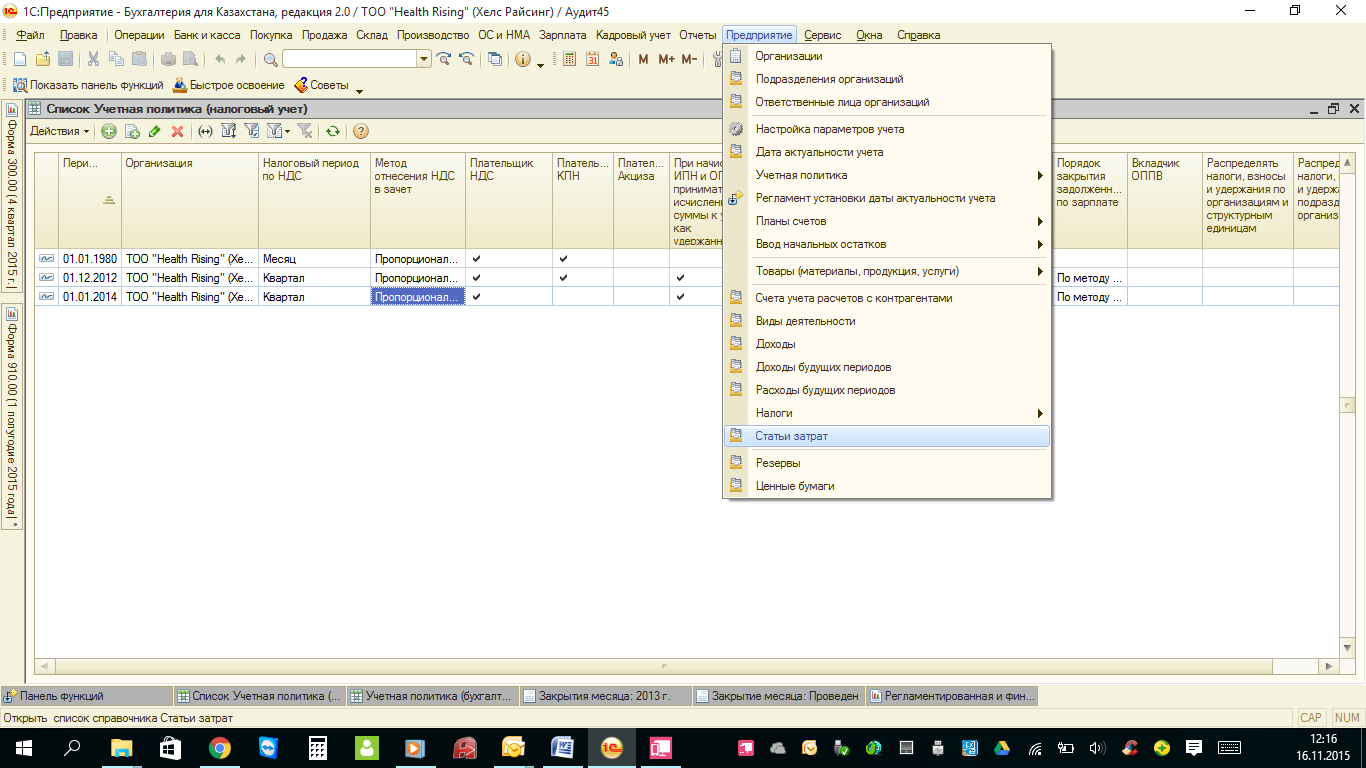Open the sidebar tab Форма 300.00
This screenshot has height=768, width=1366.
coord(12,195)
